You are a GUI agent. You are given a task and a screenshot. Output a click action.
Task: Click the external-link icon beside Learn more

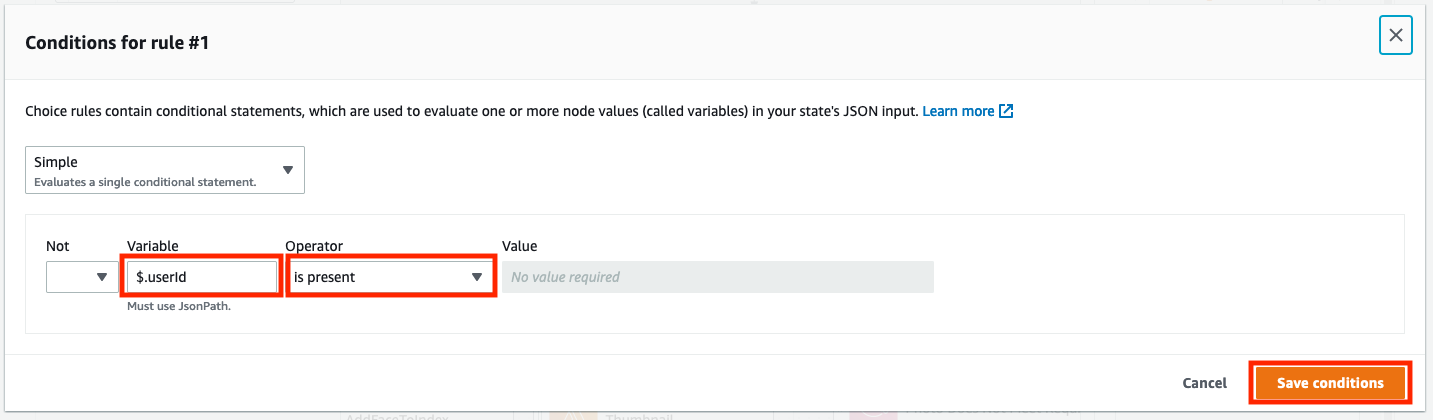pos(1007,111)
